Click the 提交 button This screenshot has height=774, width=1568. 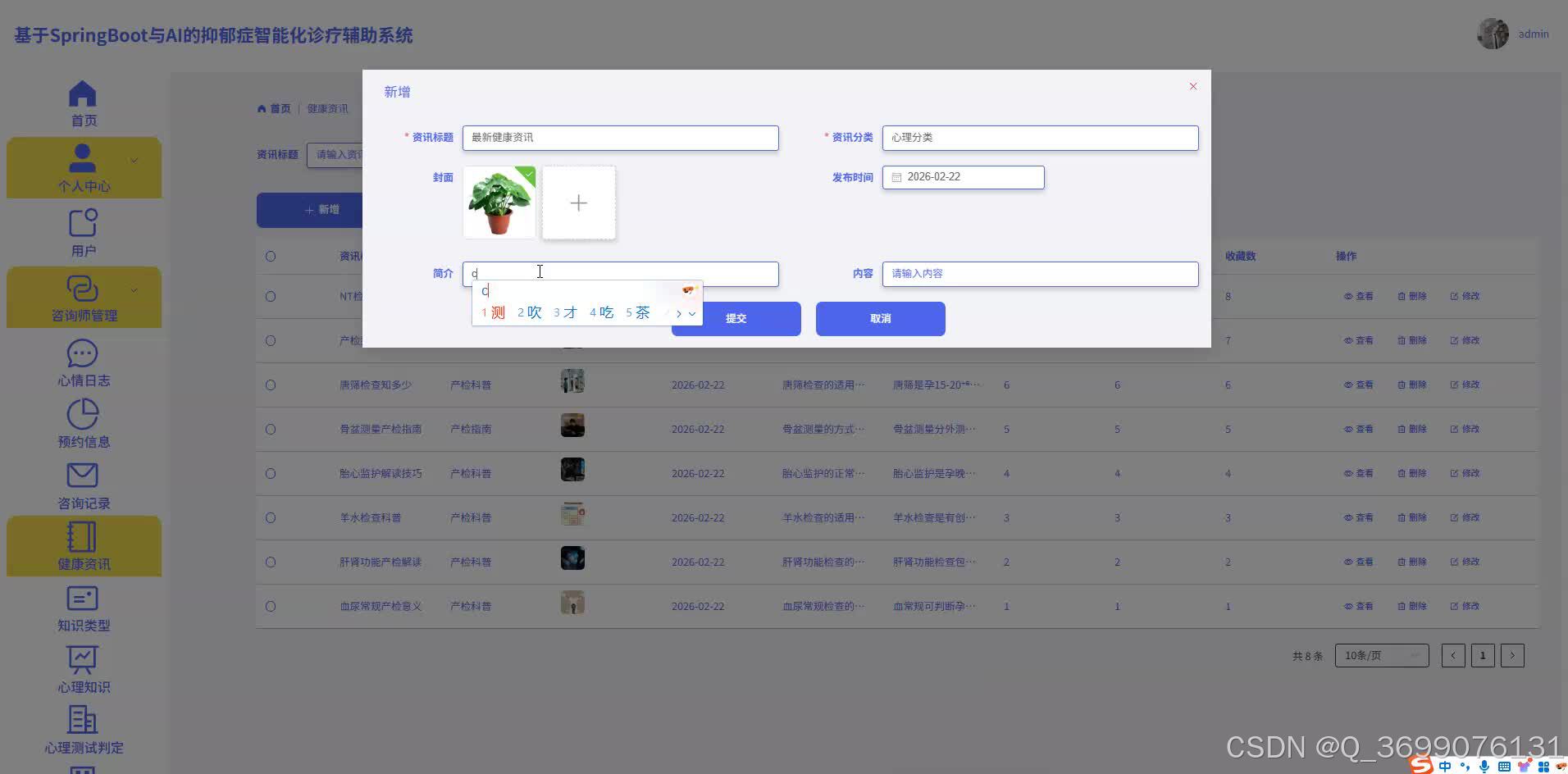tap(736, 319)
